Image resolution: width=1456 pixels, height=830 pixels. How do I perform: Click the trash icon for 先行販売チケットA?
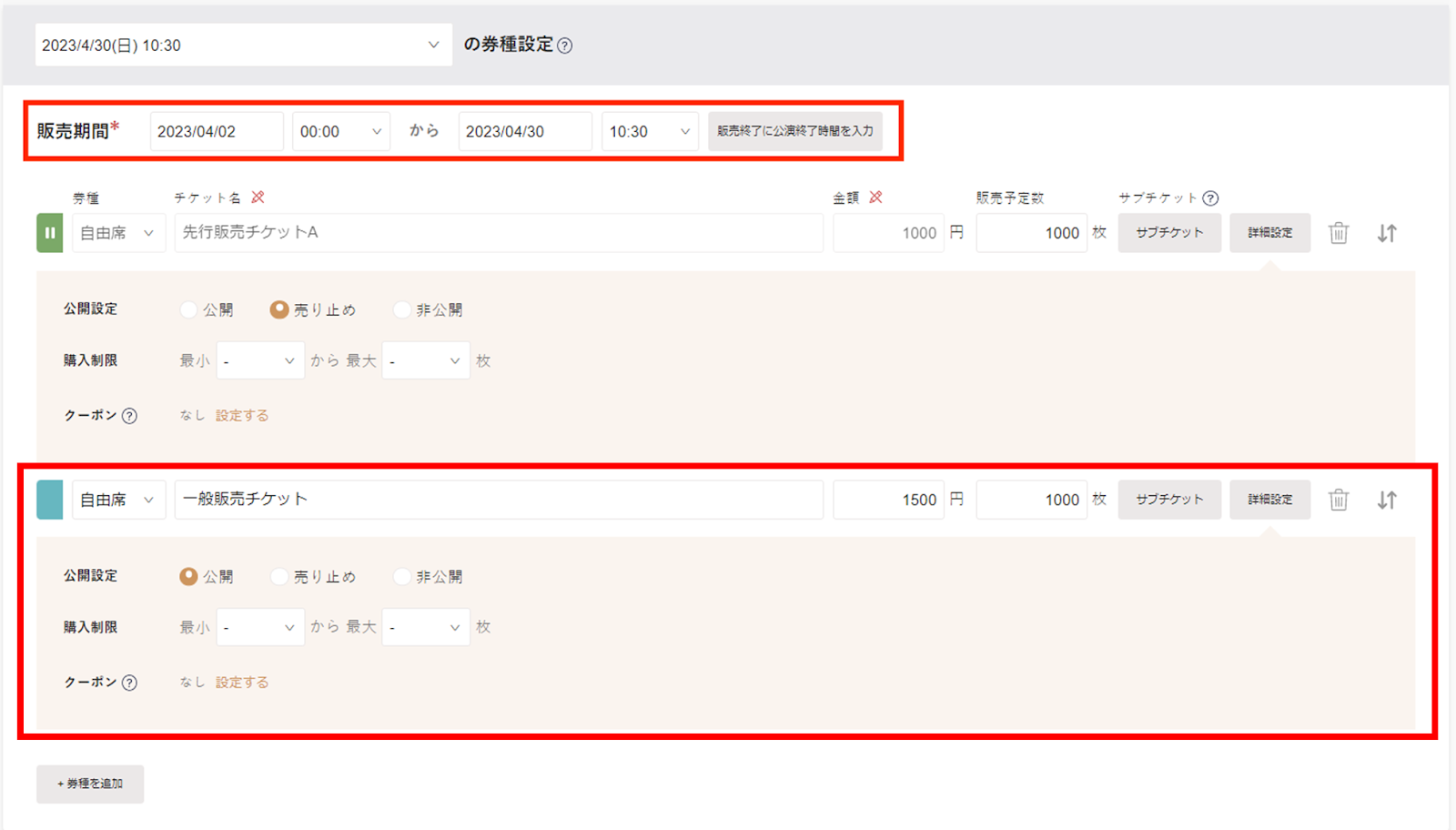click(x=1338, y=233)
